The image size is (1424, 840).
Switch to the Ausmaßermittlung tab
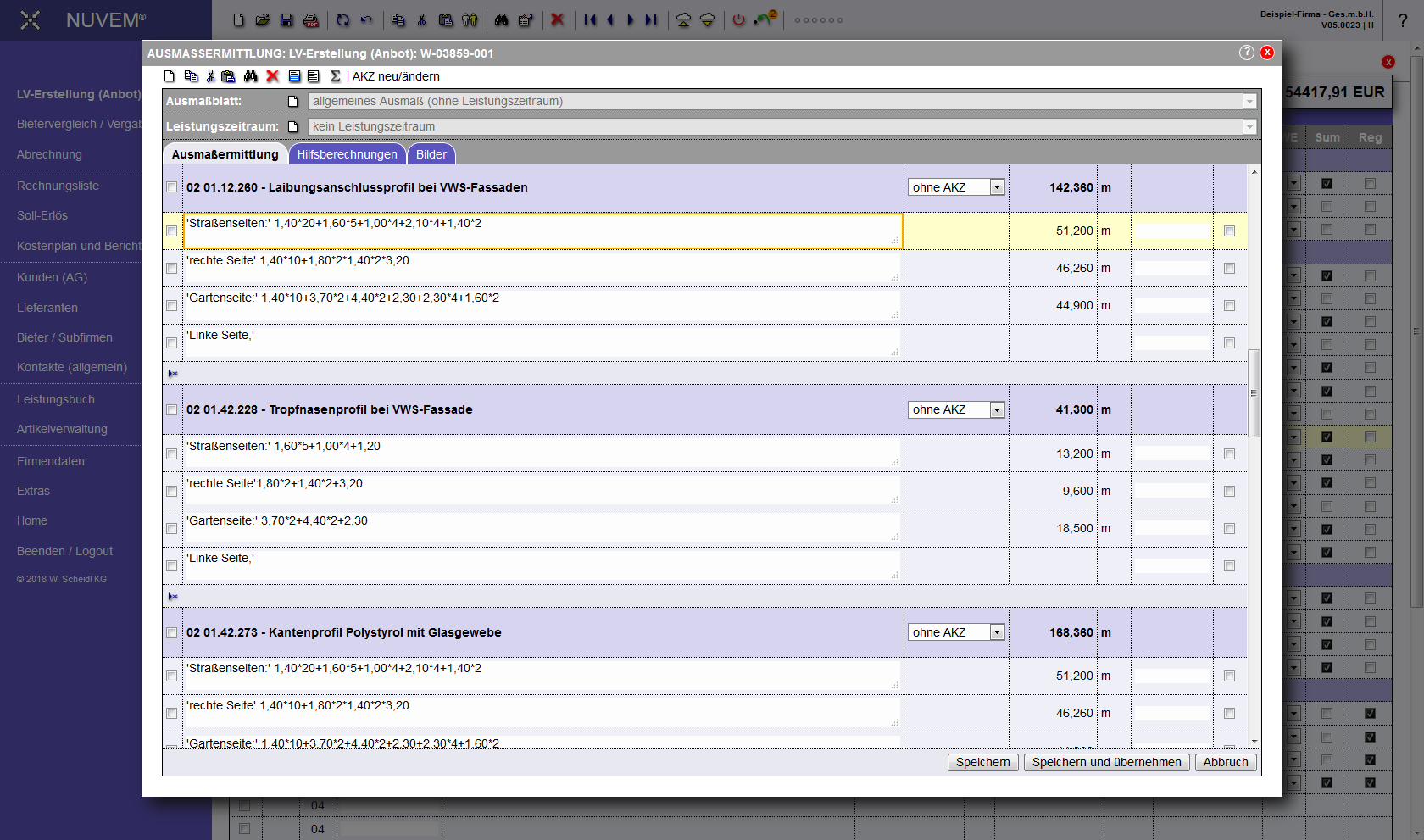click(225, 154)
